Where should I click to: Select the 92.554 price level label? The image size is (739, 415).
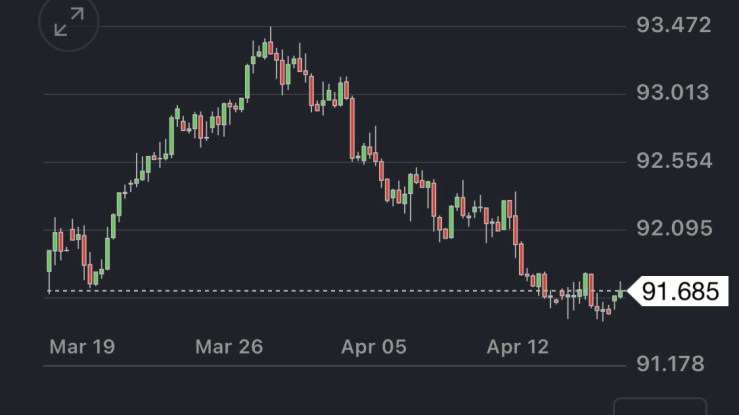673,161
